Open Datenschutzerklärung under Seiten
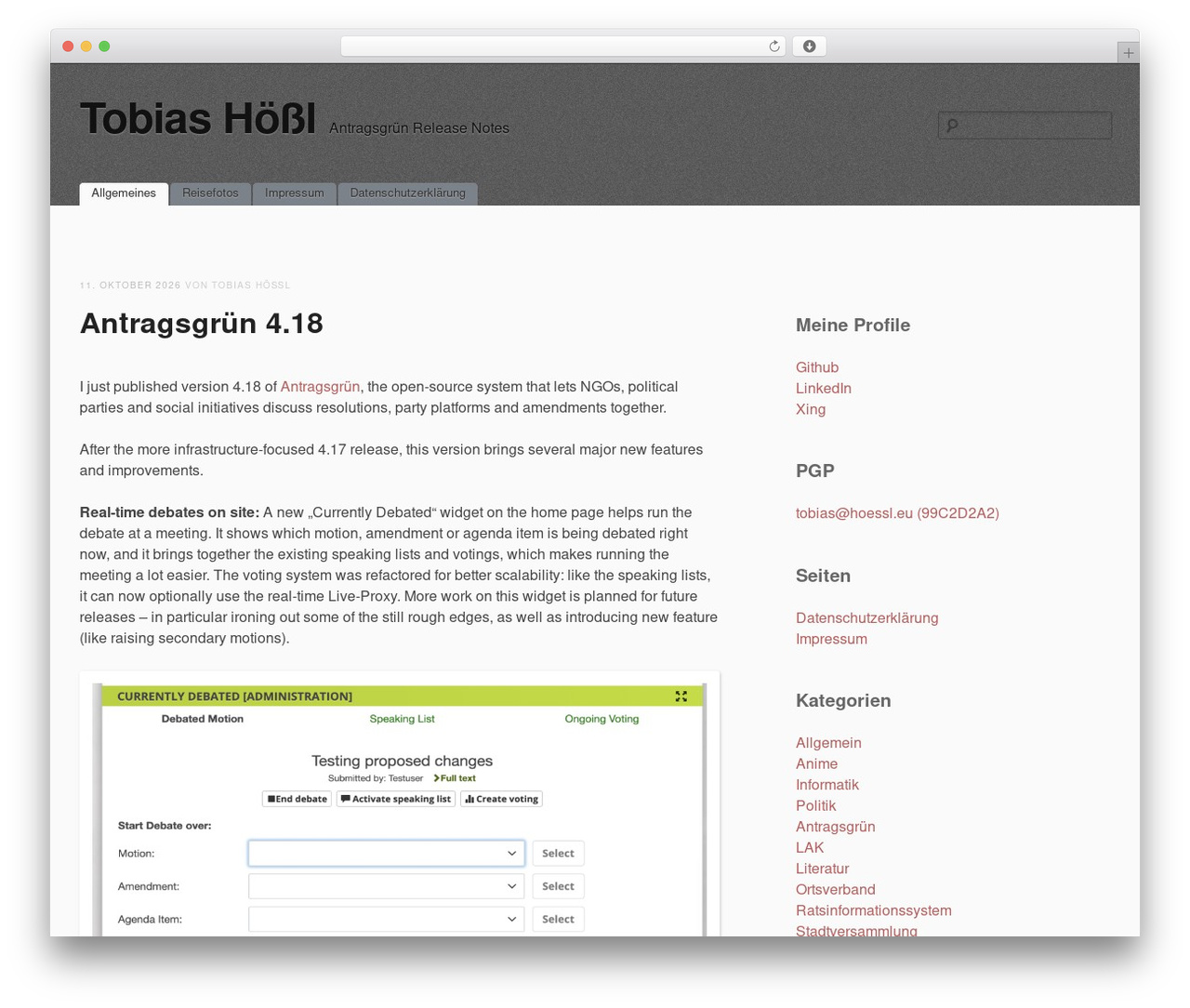This screenshot has height=1008, width=1190. (867, 618)
